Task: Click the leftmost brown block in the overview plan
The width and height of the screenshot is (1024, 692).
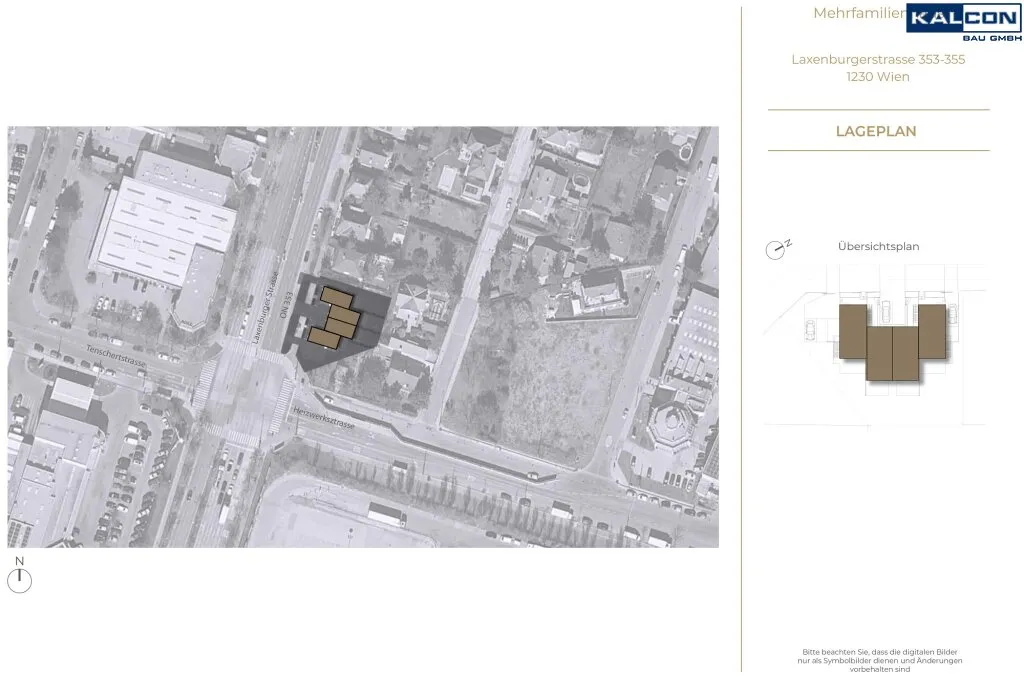Action: tap(853, 331)
